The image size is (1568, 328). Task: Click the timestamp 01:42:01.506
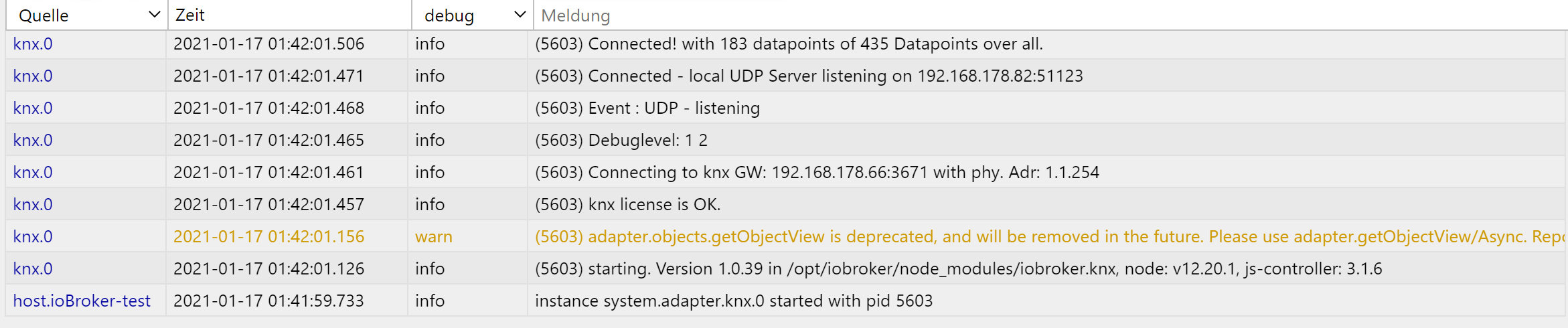coord(268,44)
